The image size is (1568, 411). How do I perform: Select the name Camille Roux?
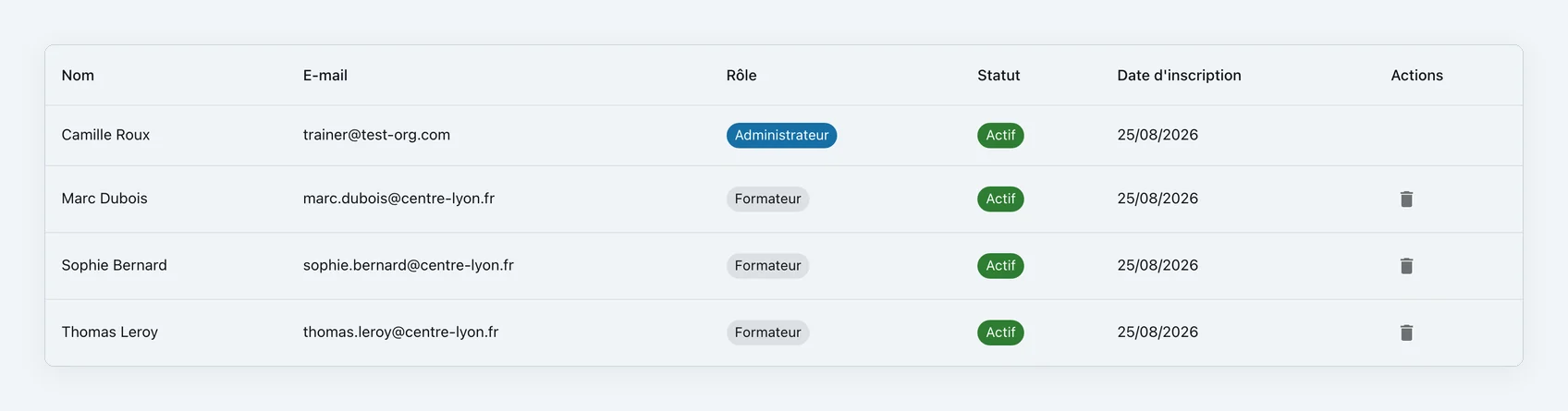tap(105, 135)
